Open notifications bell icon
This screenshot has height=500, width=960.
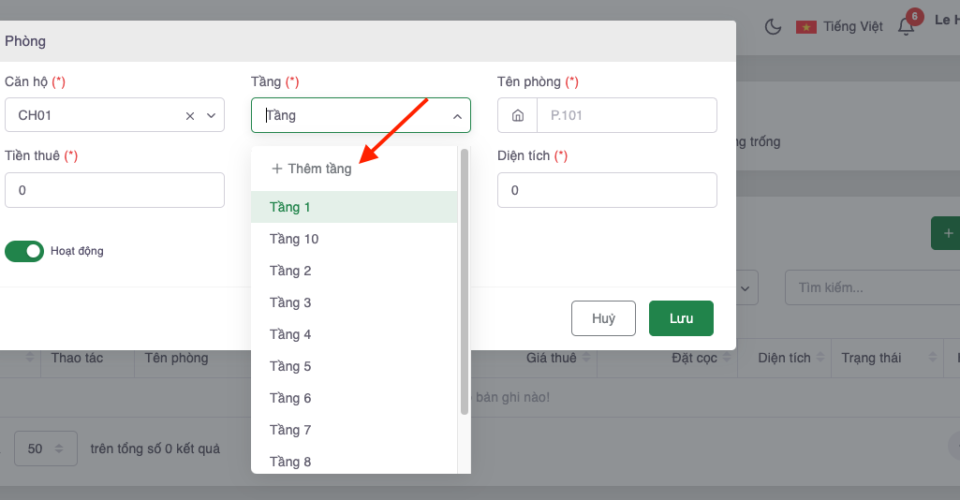(x=906, y=27)
